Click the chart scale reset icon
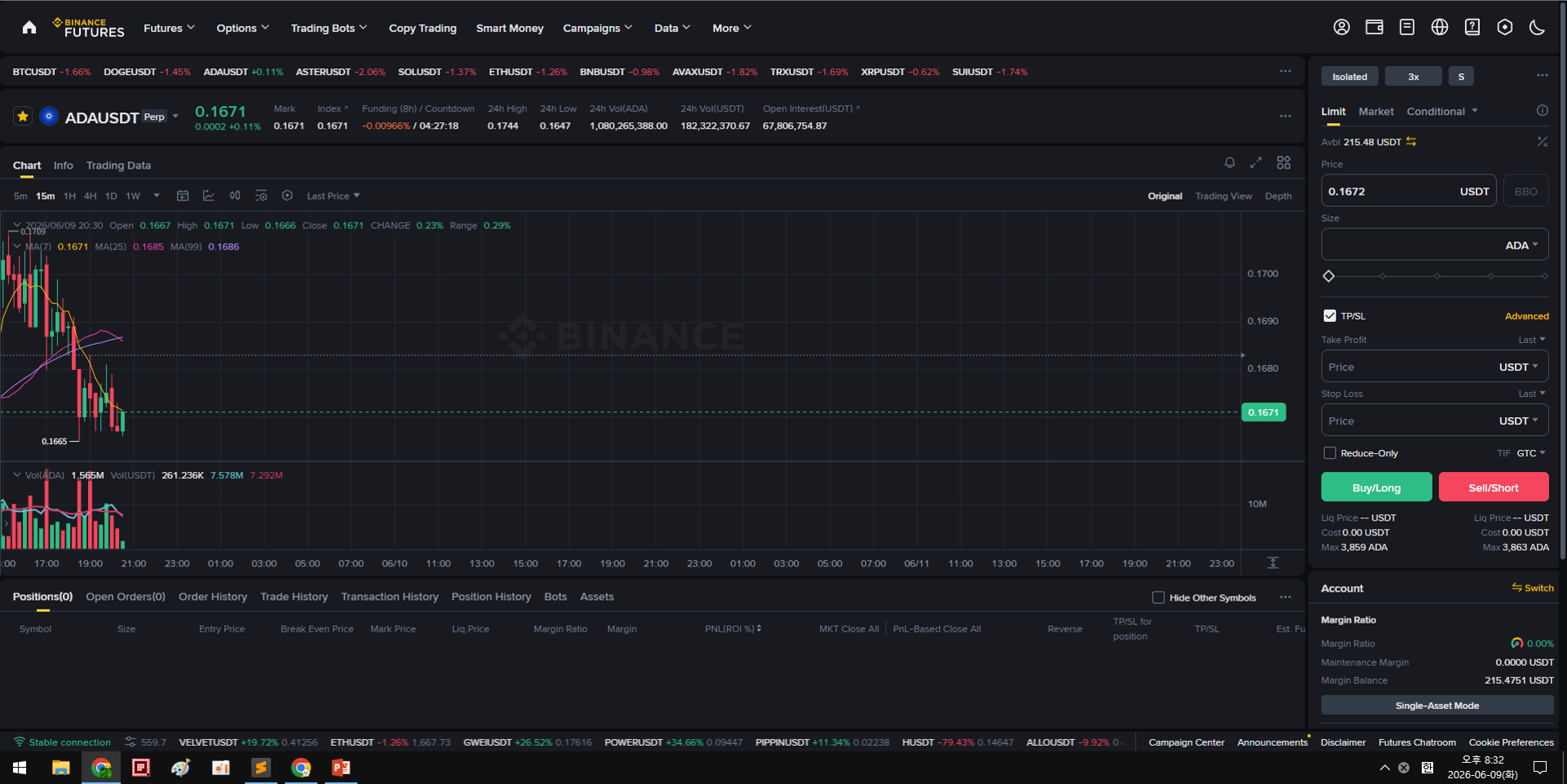Screen dimensions: 1567x784 pyautogui.click(x=1273, y=563)
